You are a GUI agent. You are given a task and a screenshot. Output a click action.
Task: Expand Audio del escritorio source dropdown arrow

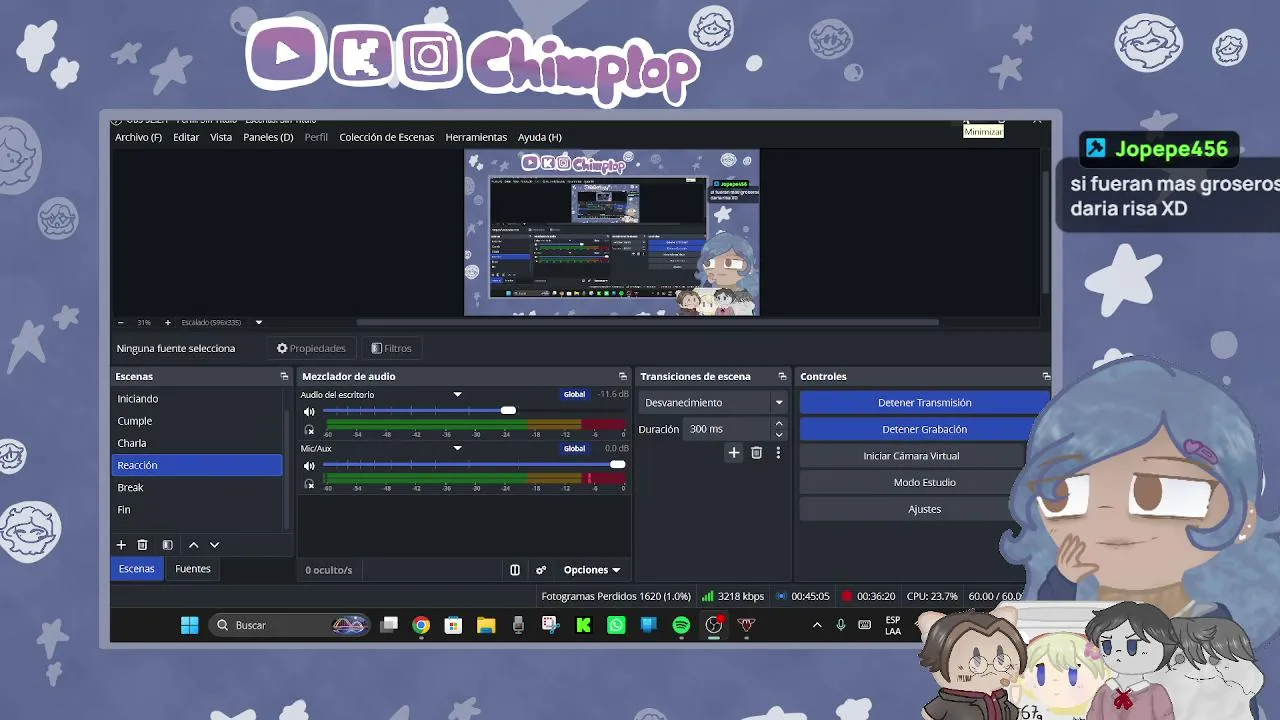tap(457, 395)
